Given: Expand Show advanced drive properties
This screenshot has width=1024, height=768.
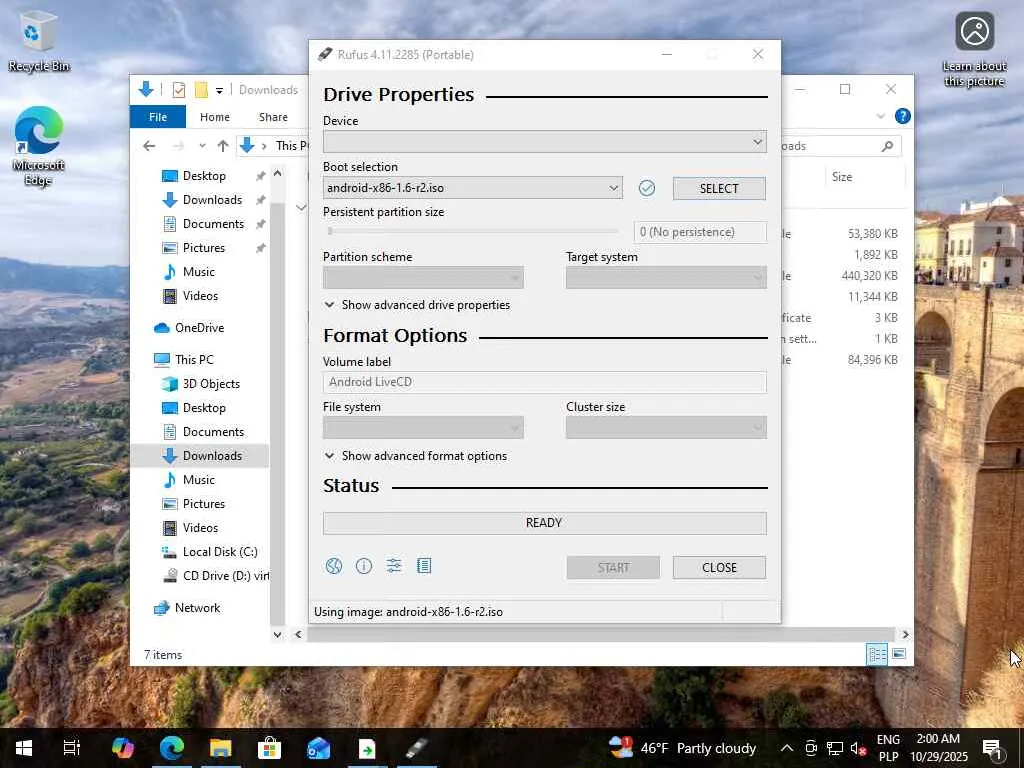Looking at the screenshot, I should (x=417, y=305).
